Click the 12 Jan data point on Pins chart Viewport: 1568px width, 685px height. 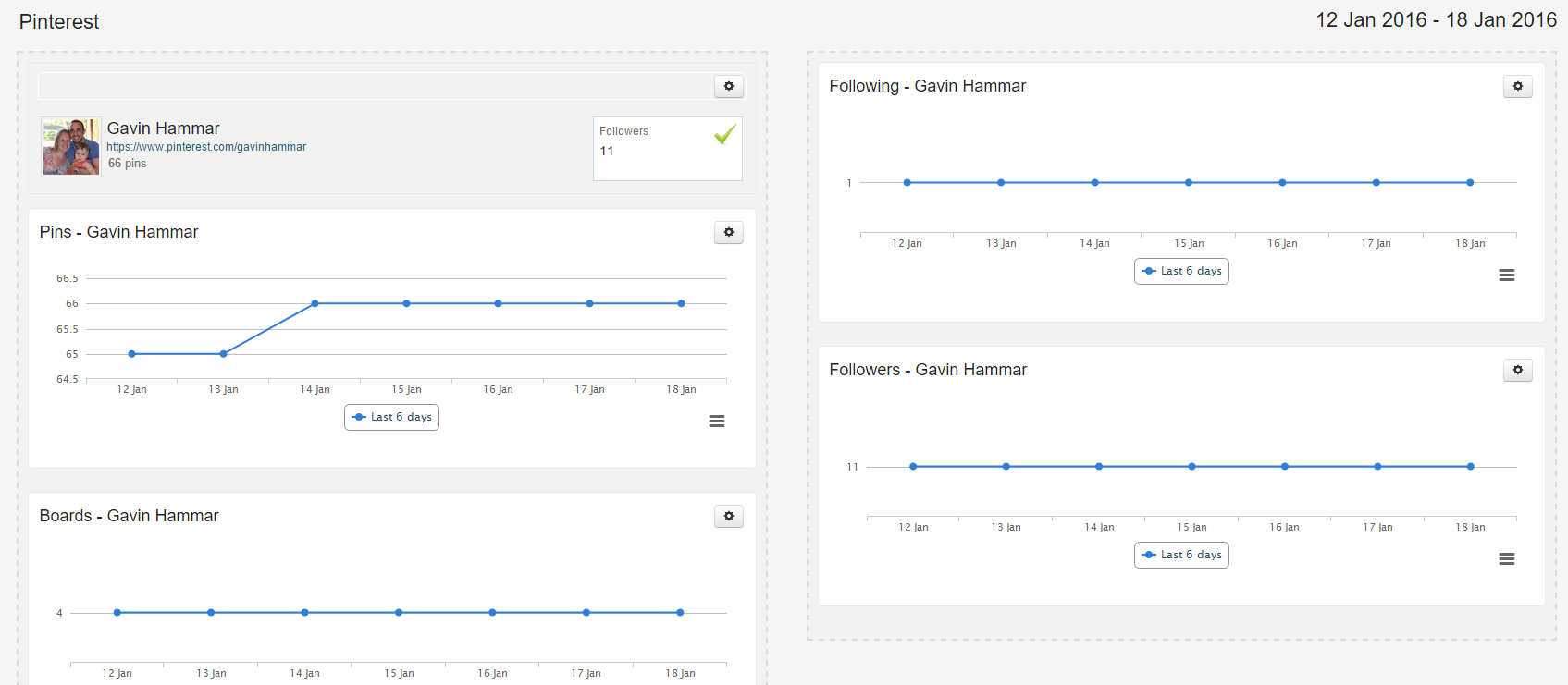click(132, 354)
